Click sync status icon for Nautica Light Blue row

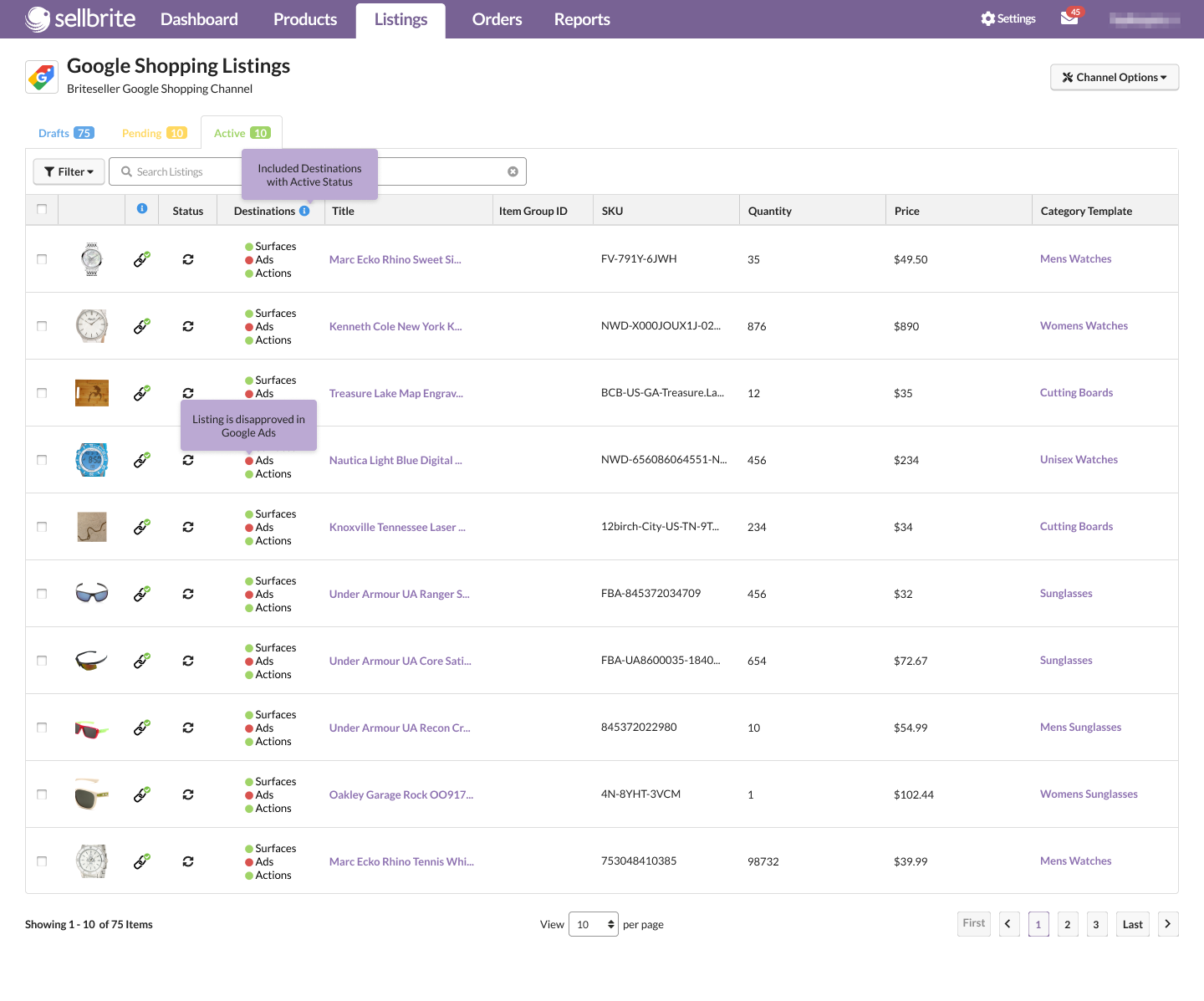tap(188, 460)
